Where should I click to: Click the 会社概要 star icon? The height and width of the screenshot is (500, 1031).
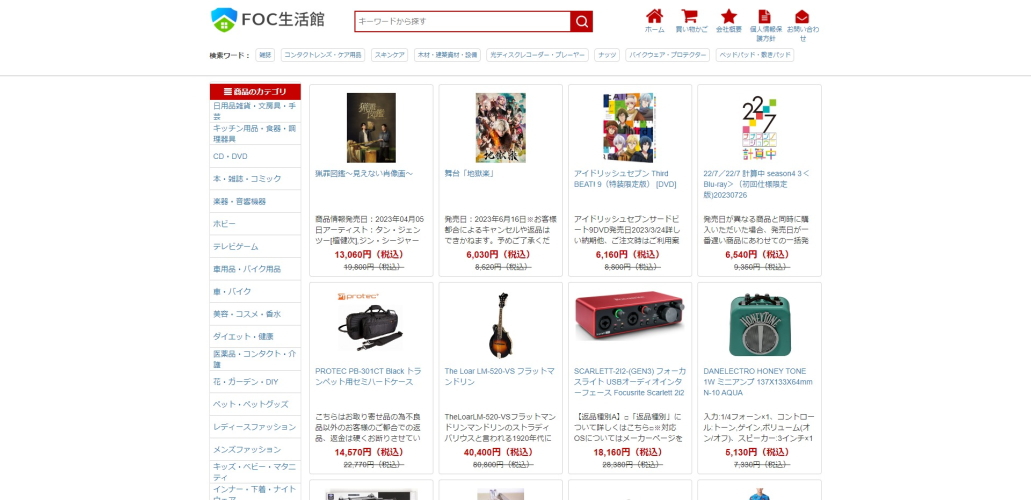click(x=729, y=16)
